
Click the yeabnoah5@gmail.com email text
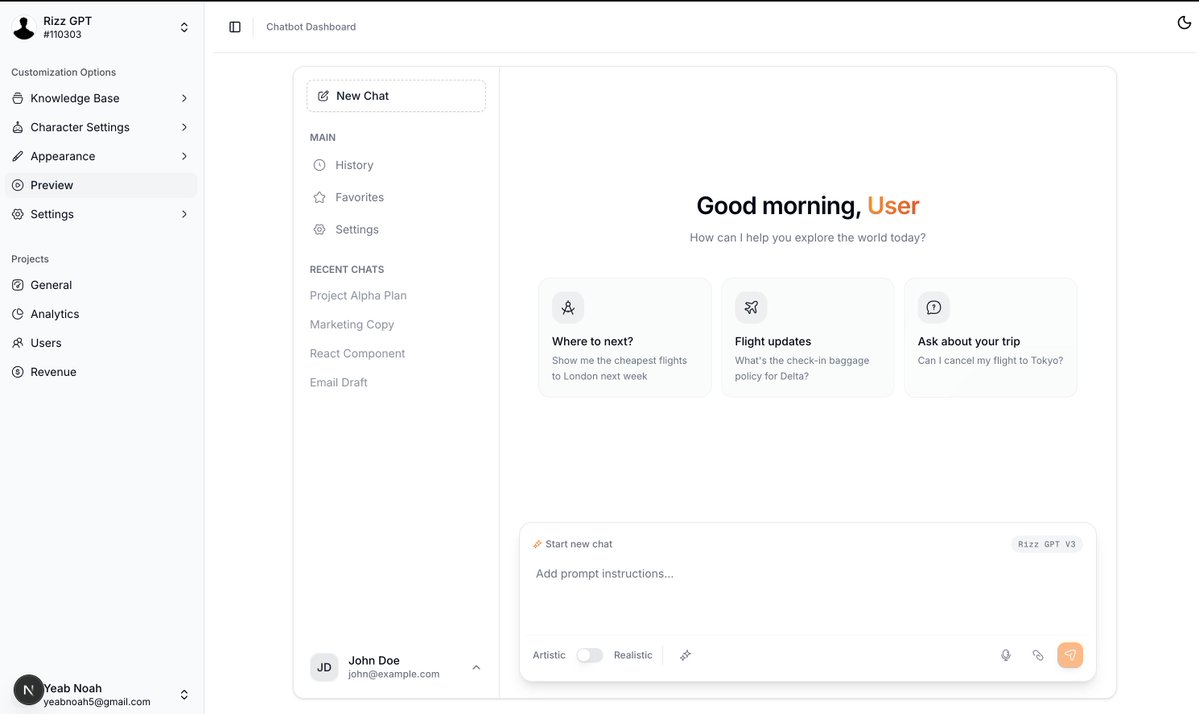point(97,702)
